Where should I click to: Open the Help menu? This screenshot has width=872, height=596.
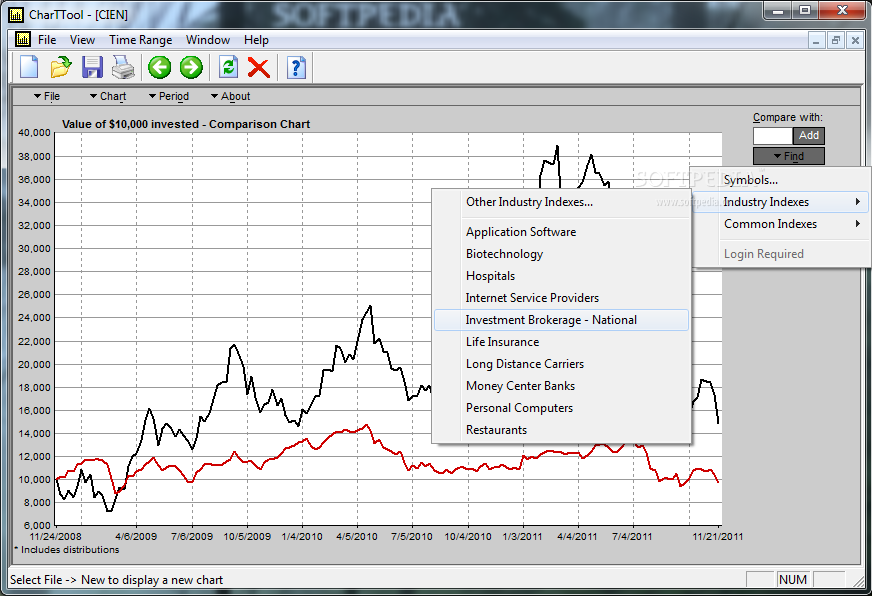coord(256,40)
